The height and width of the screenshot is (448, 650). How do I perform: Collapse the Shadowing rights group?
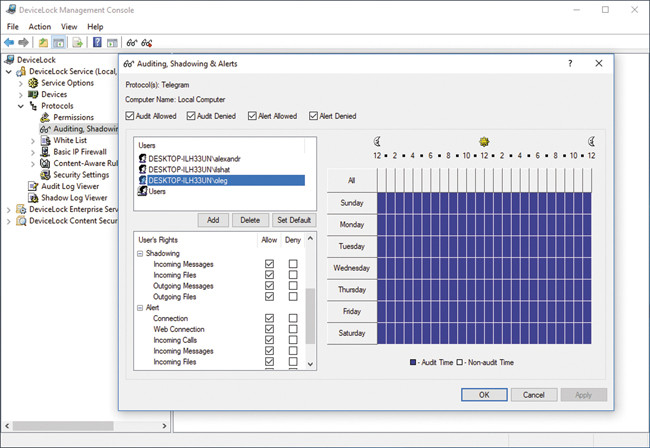click(x=139, y=253)
